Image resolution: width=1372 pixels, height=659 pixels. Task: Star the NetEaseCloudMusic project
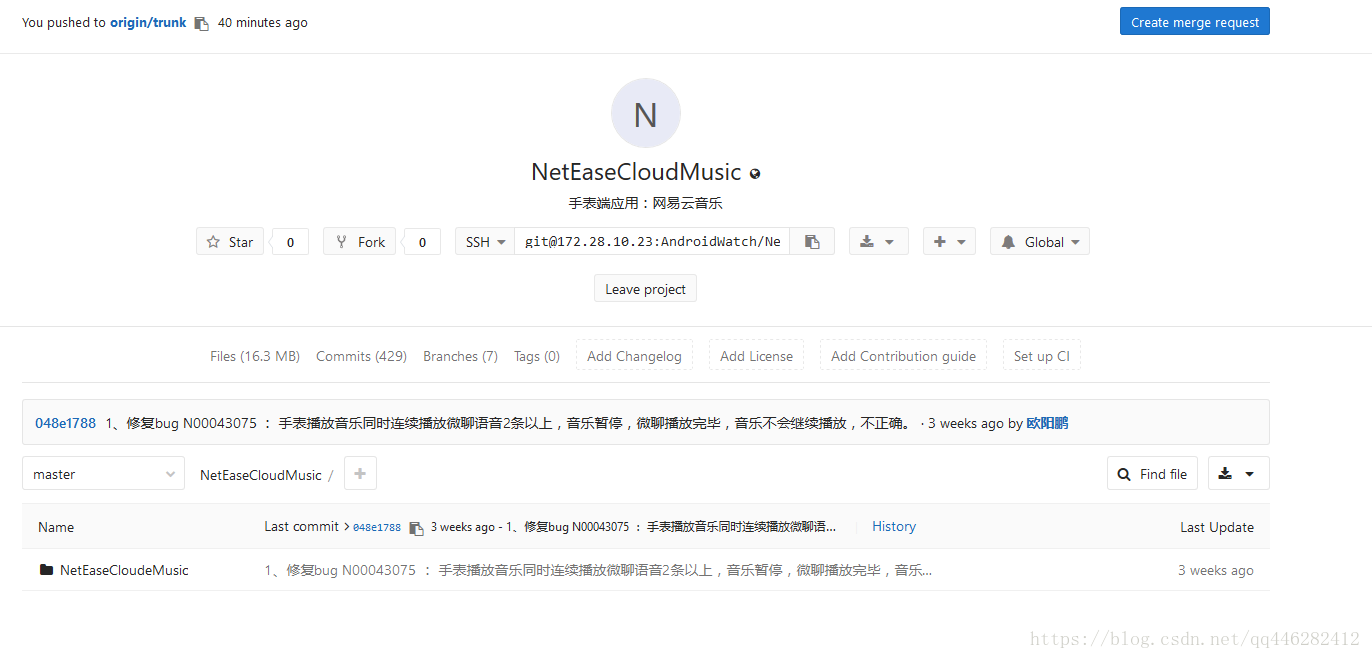point(230,242)
